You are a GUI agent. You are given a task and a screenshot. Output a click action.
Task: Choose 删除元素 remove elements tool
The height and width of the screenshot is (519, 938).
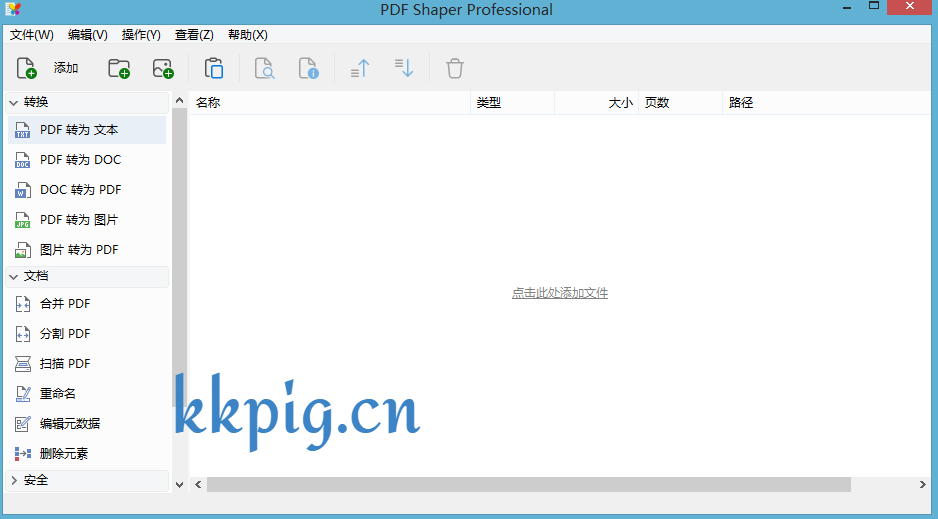pos(87,453)
